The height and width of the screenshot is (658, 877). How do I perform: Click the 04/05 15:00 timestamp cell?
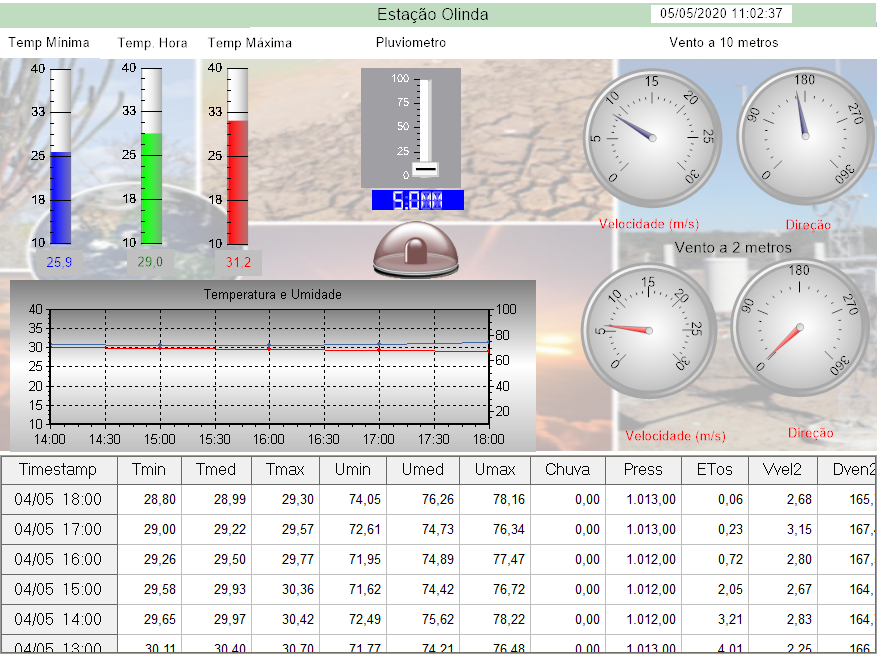(x=58, y=589)
